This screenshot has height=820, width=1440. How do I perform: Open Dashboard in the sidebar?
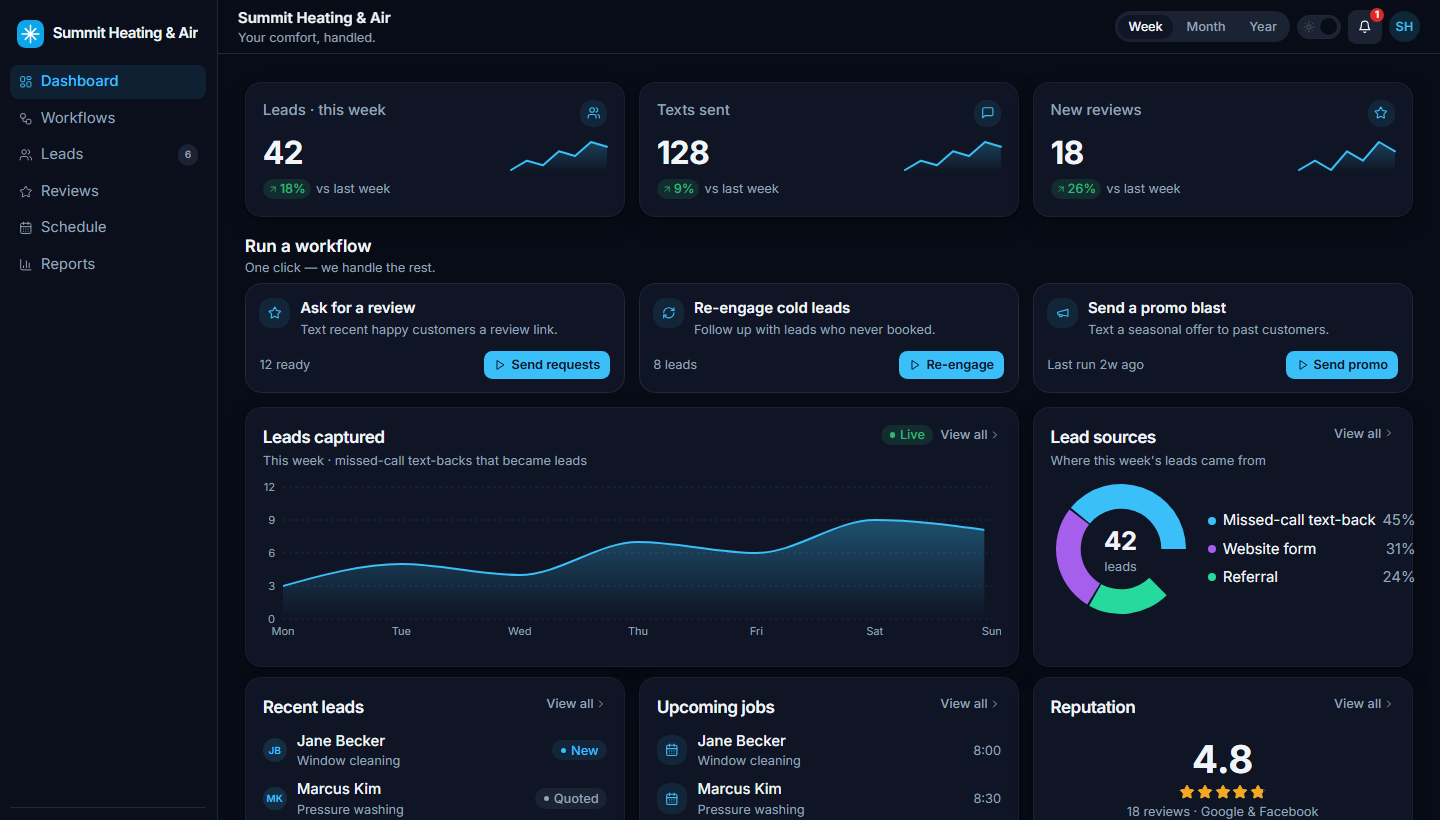coord(108,81)
